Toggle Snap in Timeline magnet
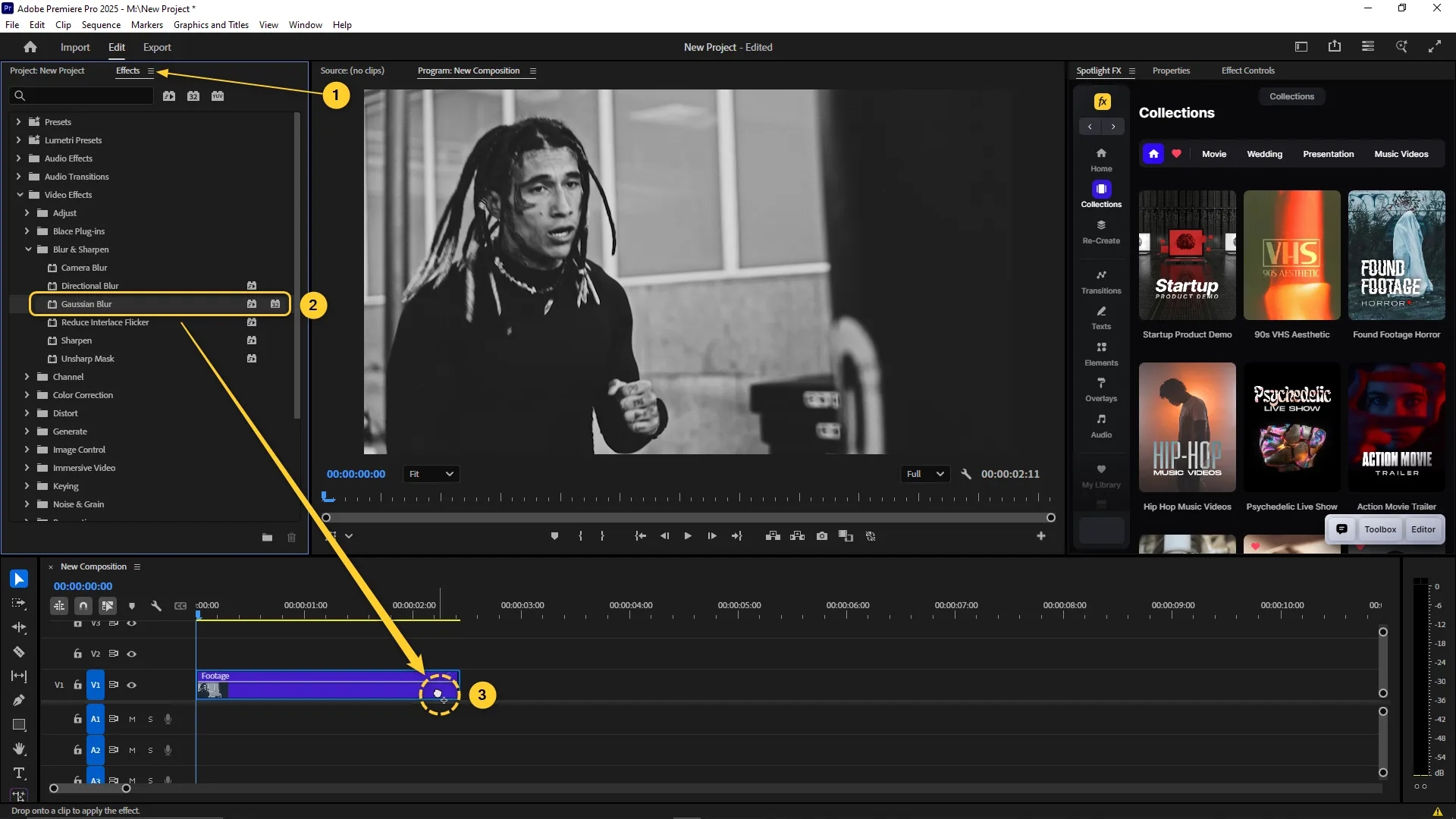This screenshot has height=819, width=1456. [x=83, y=606]
